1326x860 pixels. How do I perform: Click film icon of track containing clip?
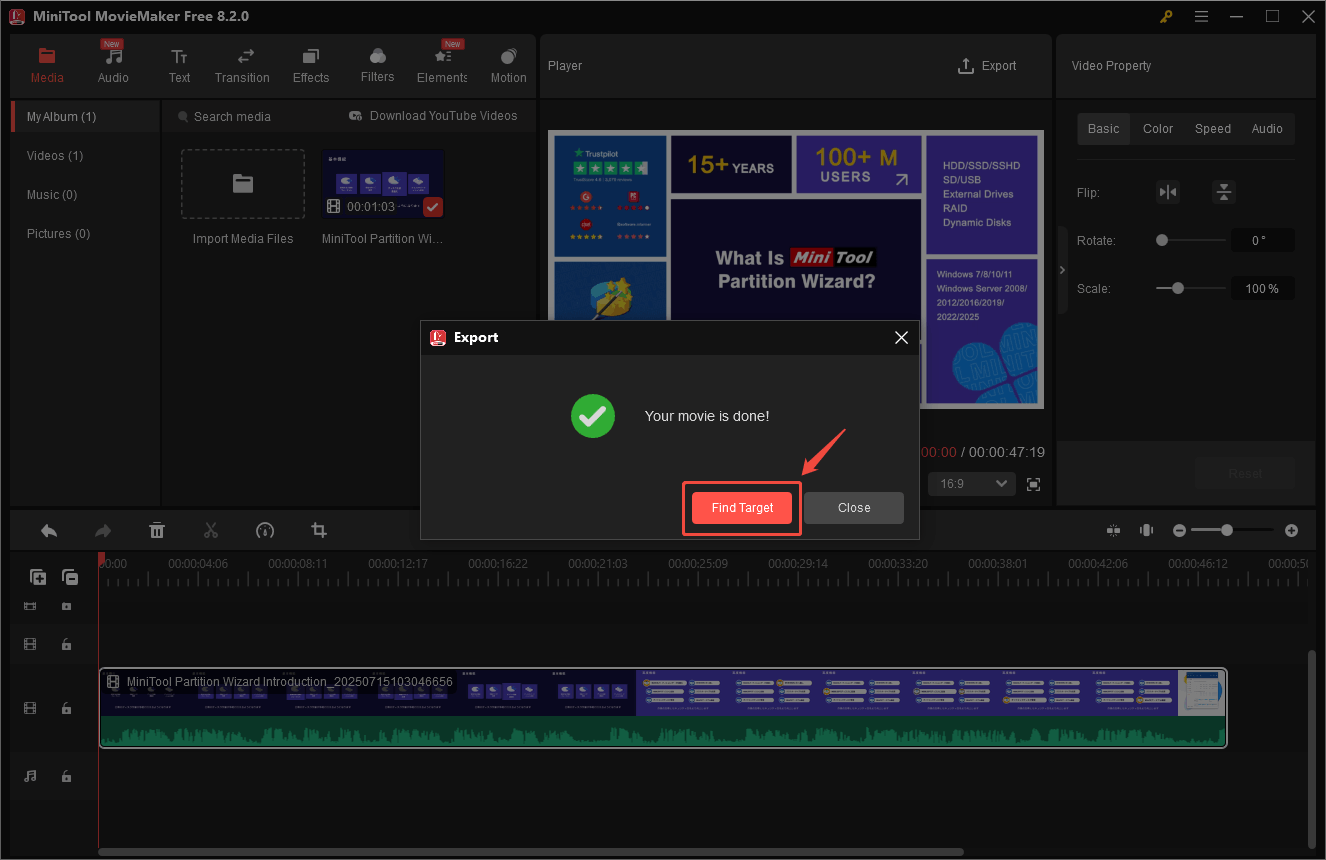coord(30,708)
